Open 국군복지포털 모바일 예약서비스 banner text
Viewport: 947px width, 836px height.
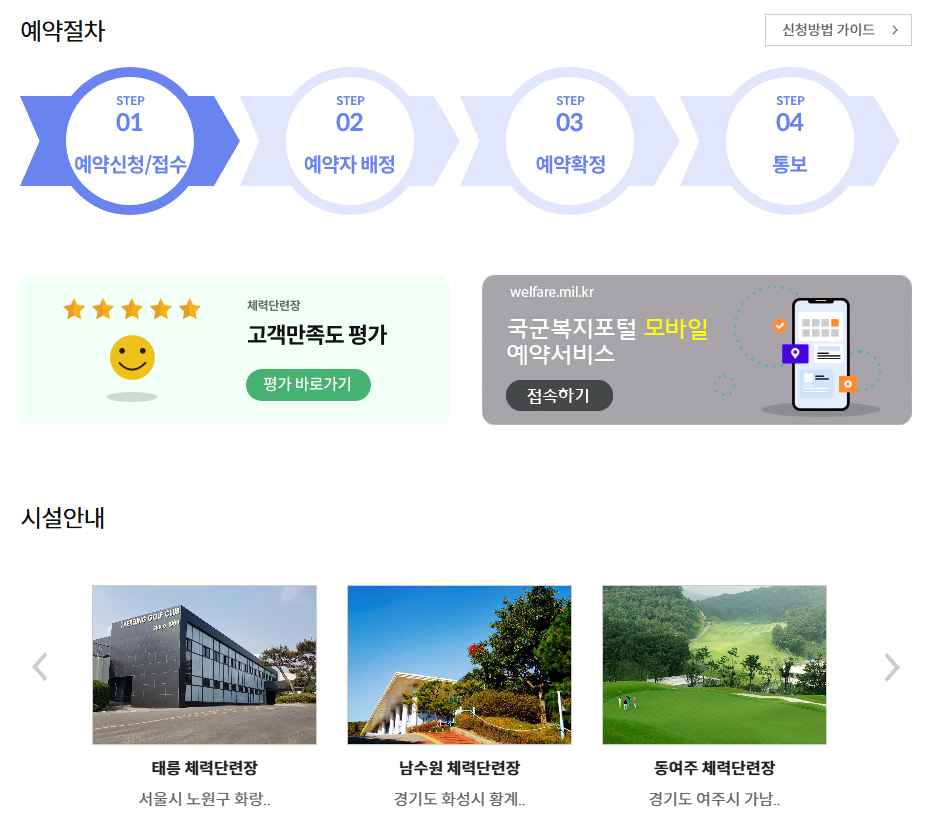(x=607, y=341)
